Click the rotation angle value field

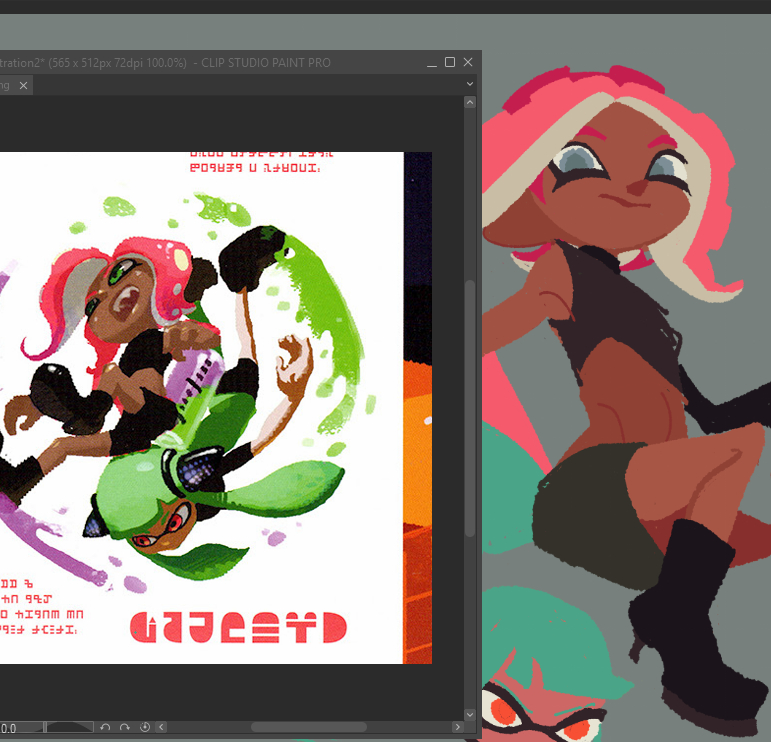[20, 727]
